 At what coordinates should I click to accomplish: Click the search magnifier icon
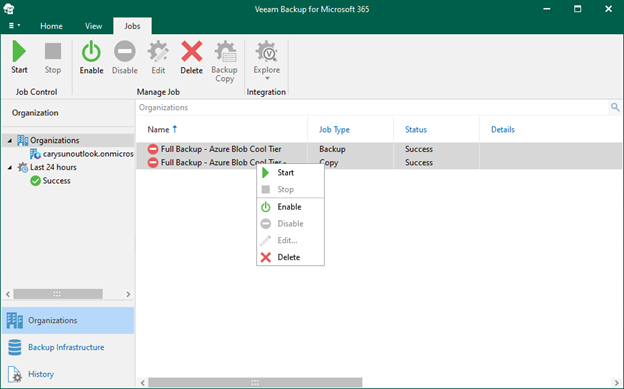click(615, 107)
